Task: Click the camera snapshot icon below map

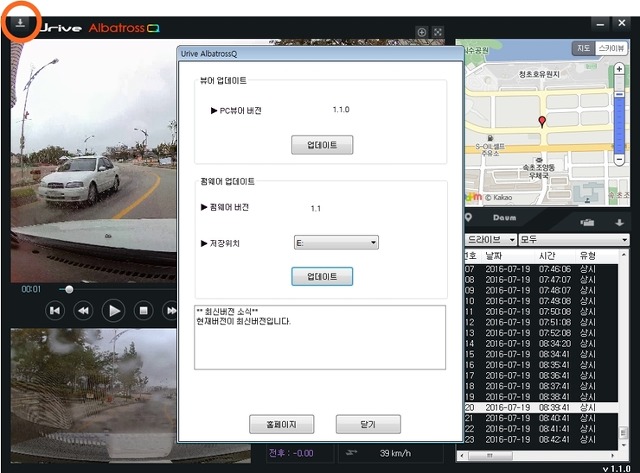Action: [587, 222]
